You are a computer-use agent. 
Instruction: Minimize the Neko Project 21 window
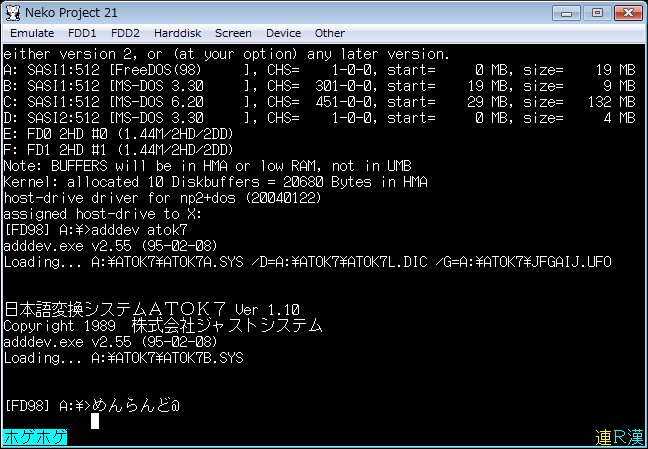click(566, 13)
